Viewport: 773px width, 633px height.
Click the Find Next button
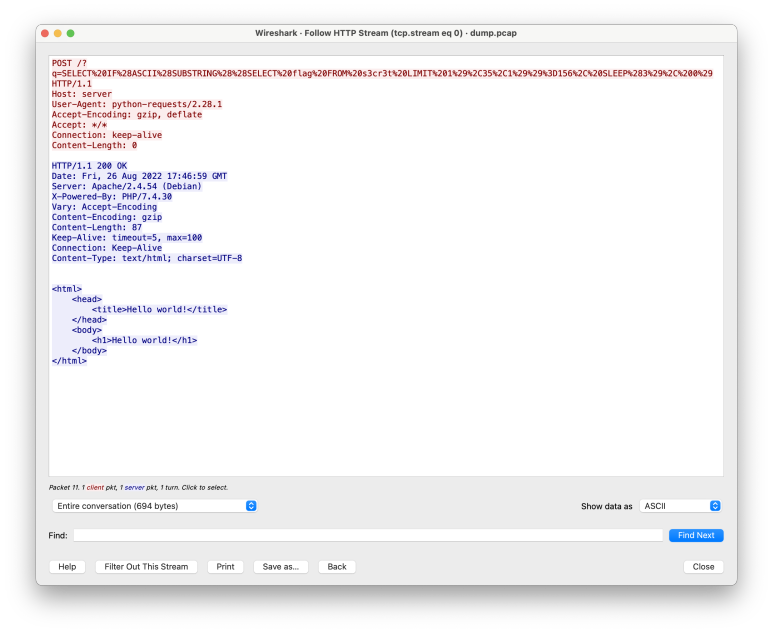[696, 535]
